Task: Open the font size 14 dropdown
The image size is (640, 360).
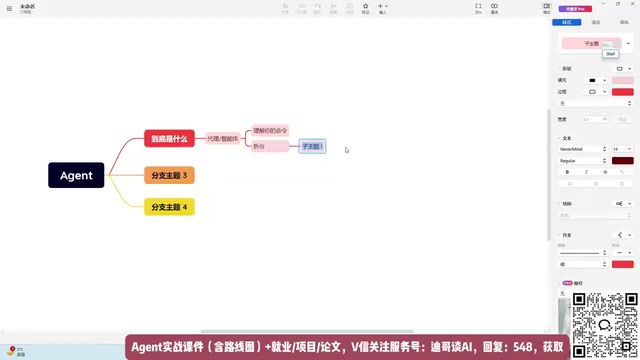Action: 622,149
